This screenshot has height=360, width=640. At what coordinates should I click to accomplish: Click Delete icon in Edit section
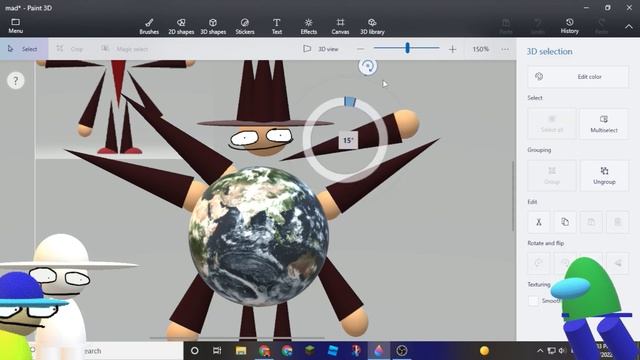617,222
